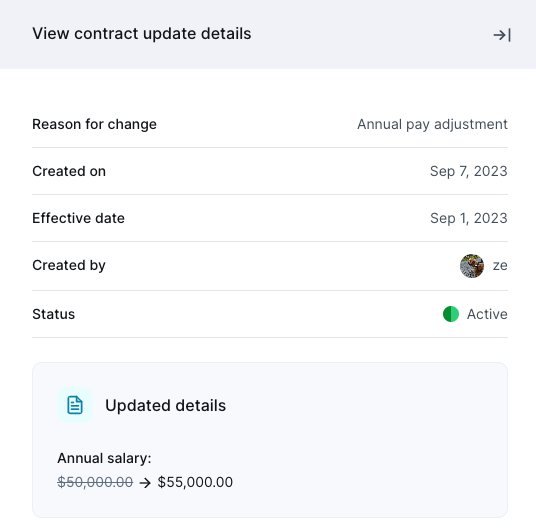Click the Created on date Sep 7, 2023
The image size is (536, 529).
(x=469, y=171)
